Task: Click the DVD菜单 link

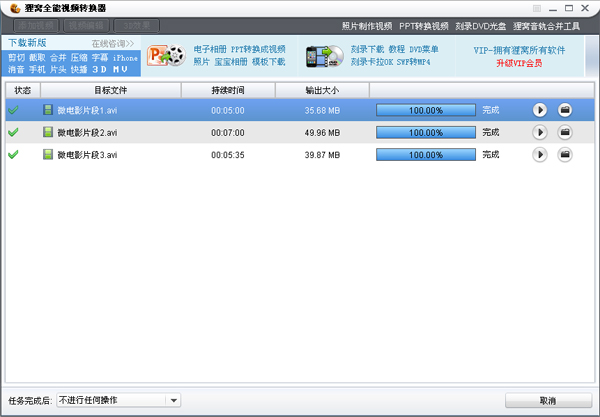Action: (x=424, y=49)
